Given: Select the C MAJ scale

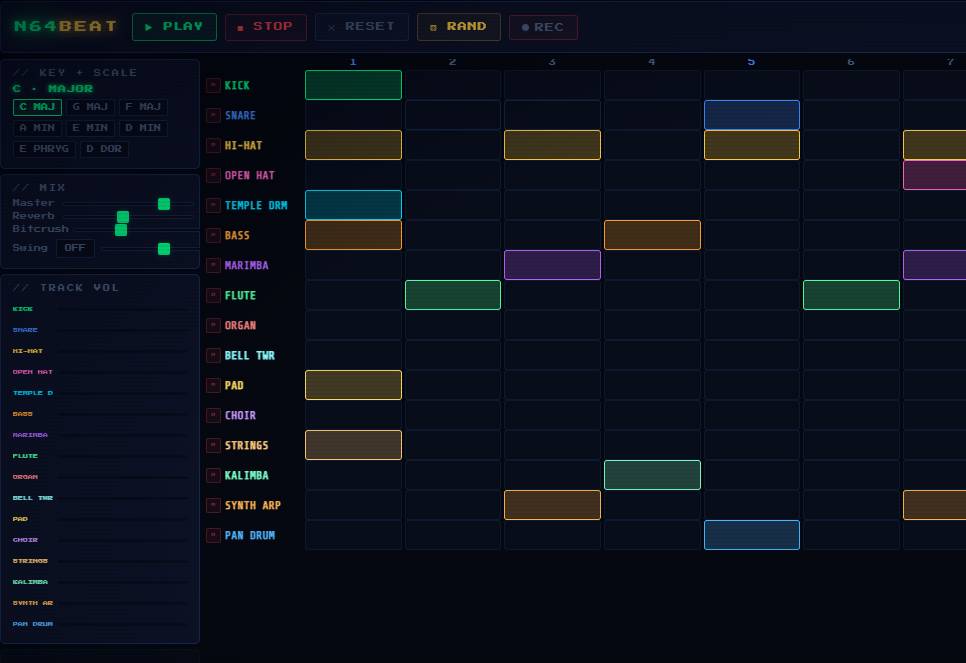Looking at the screenshot, I should [x=38, y=107].
